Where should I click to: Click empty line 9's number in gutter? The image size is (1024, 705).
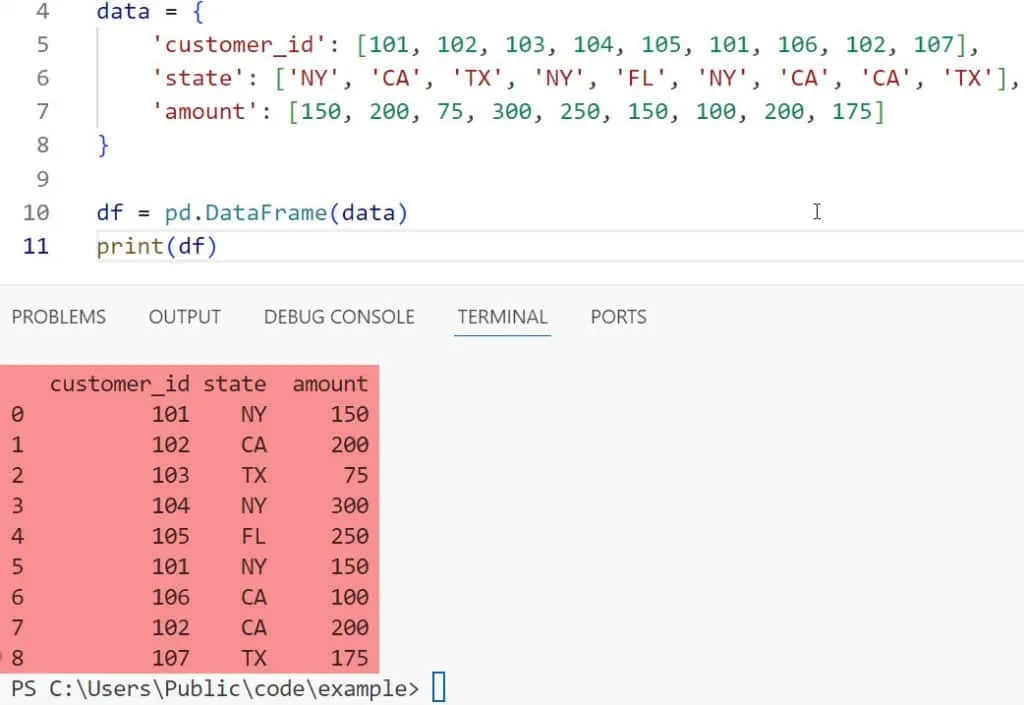click(x=42, y=179)
